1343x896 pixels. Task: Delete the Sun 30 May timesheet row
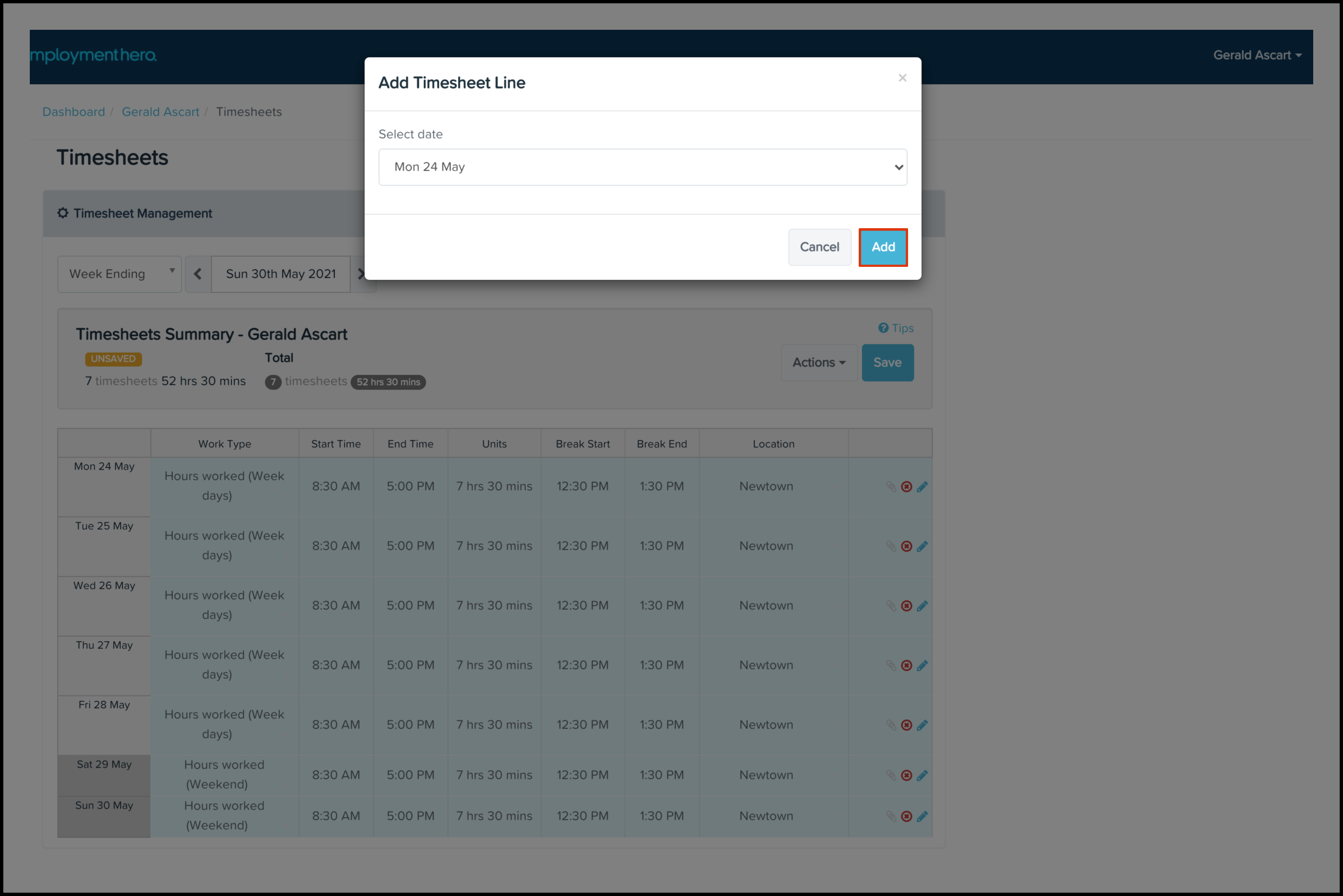(906, 816)
